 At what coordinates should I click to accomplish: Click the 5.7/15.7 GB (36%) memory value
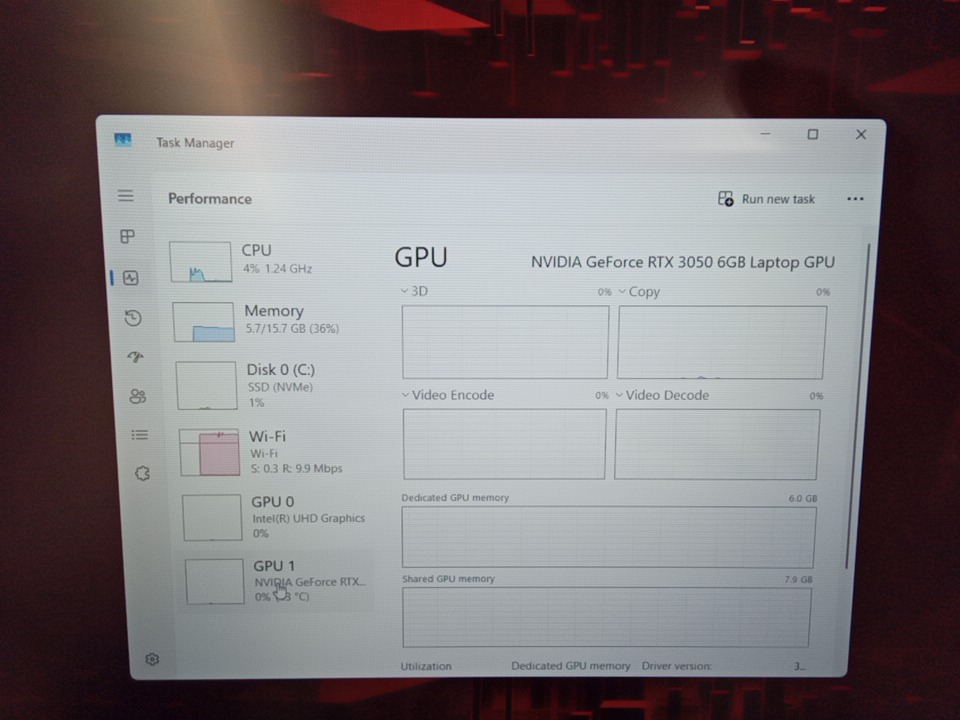(x=292, y=329)
